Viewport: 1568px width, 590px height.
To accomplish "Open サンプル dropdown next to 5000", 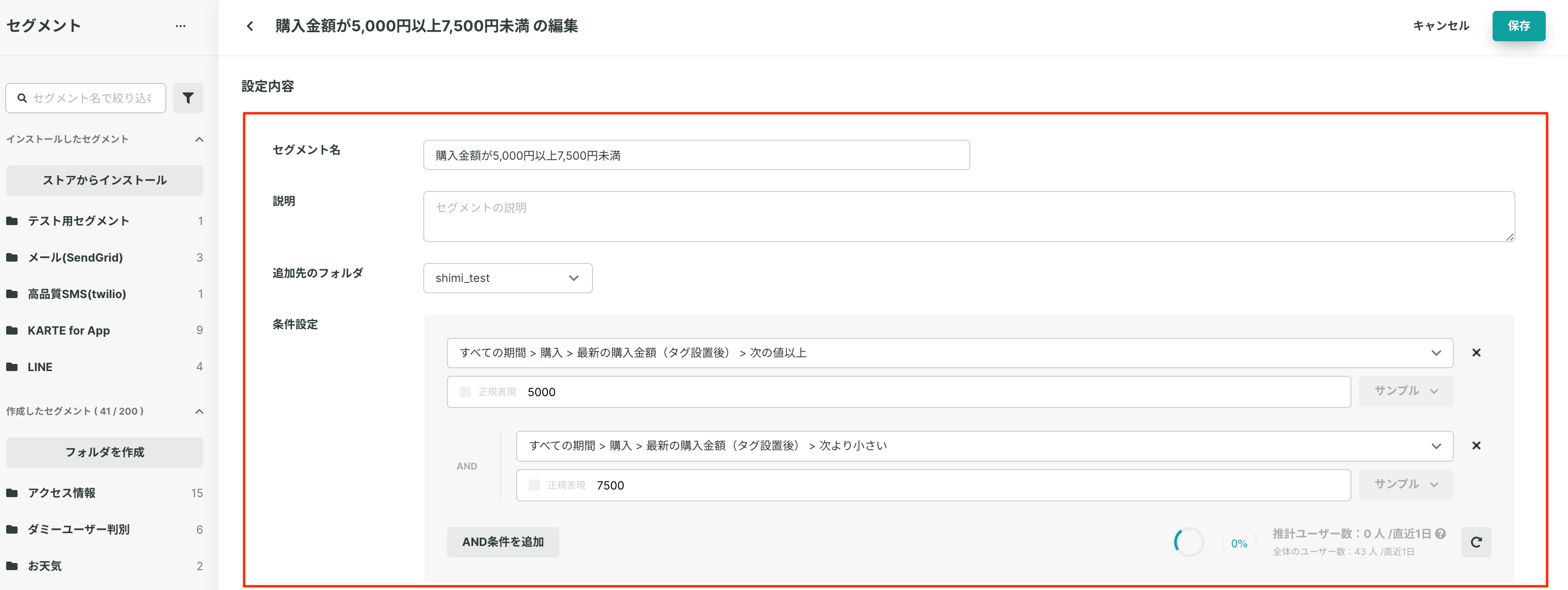I will 1406,390.
